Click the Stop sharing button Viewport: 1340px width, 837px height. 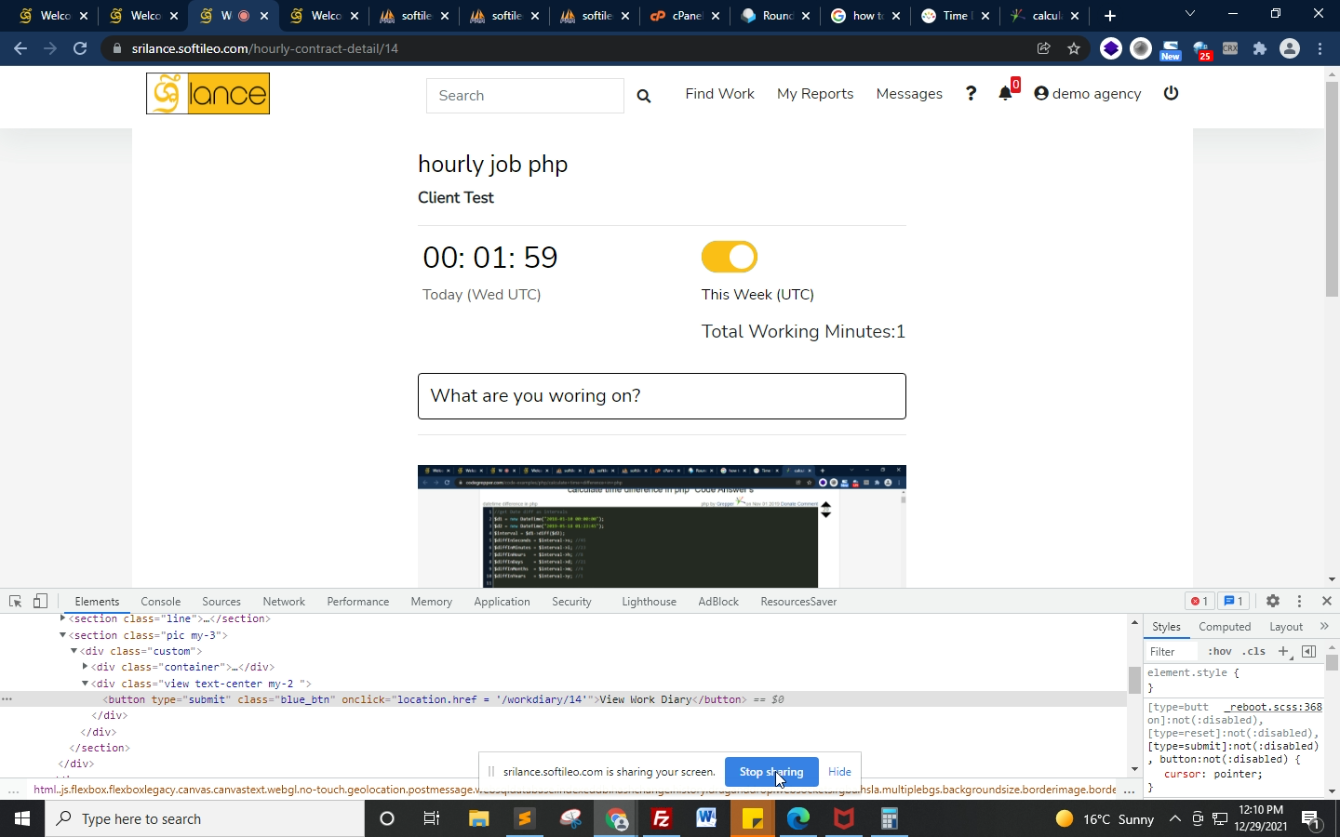(x=771, y=772)
